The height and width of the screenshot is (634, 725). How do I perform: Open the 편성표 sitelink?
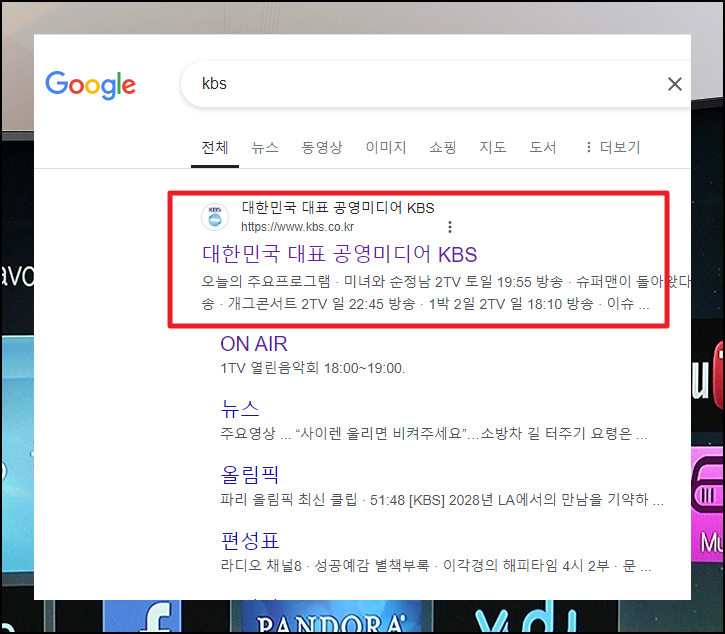(250, 541)
